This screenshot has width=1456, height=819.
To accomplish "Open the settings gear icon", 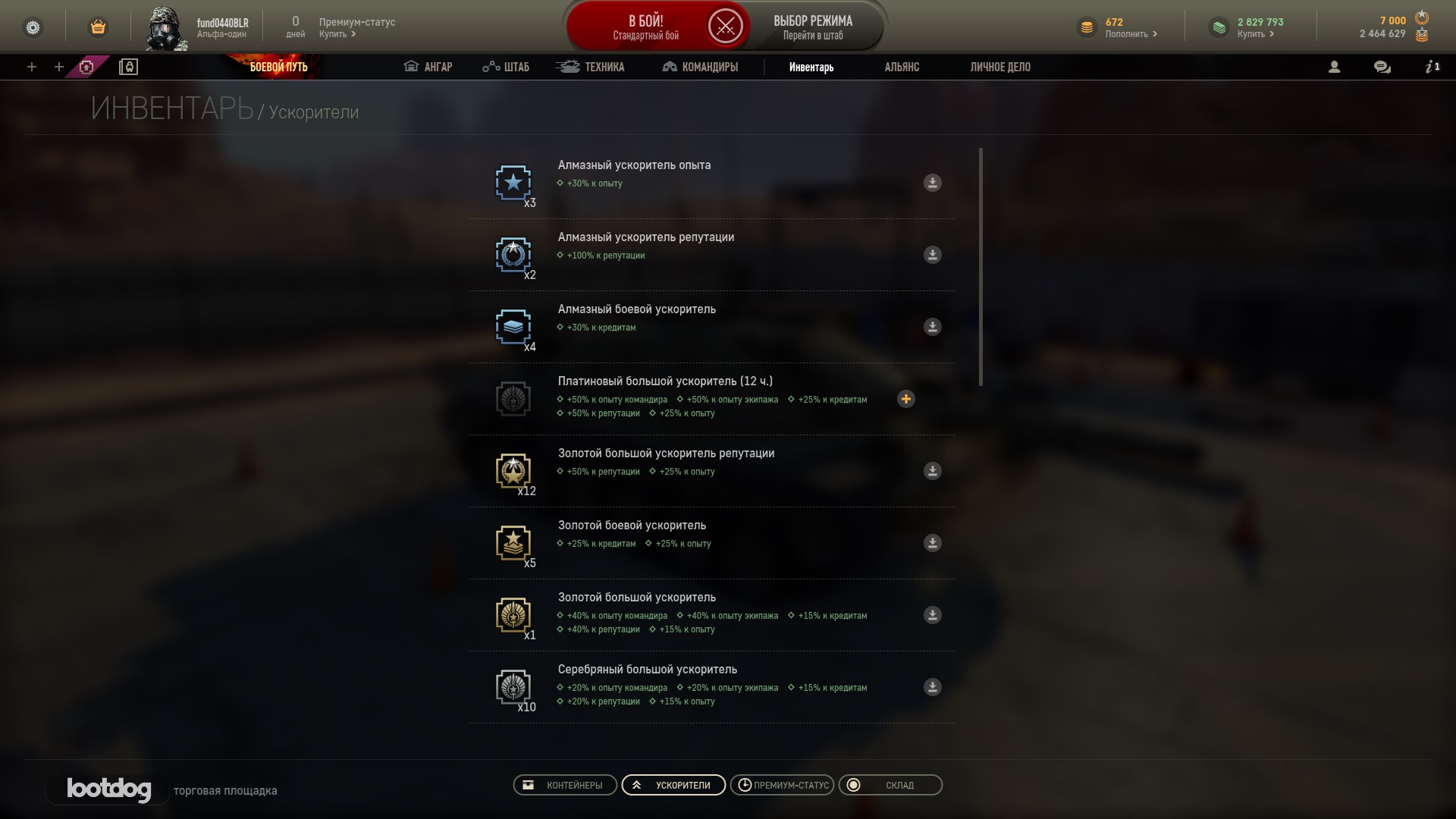I will pyautogui.click(x=33, y=27).
